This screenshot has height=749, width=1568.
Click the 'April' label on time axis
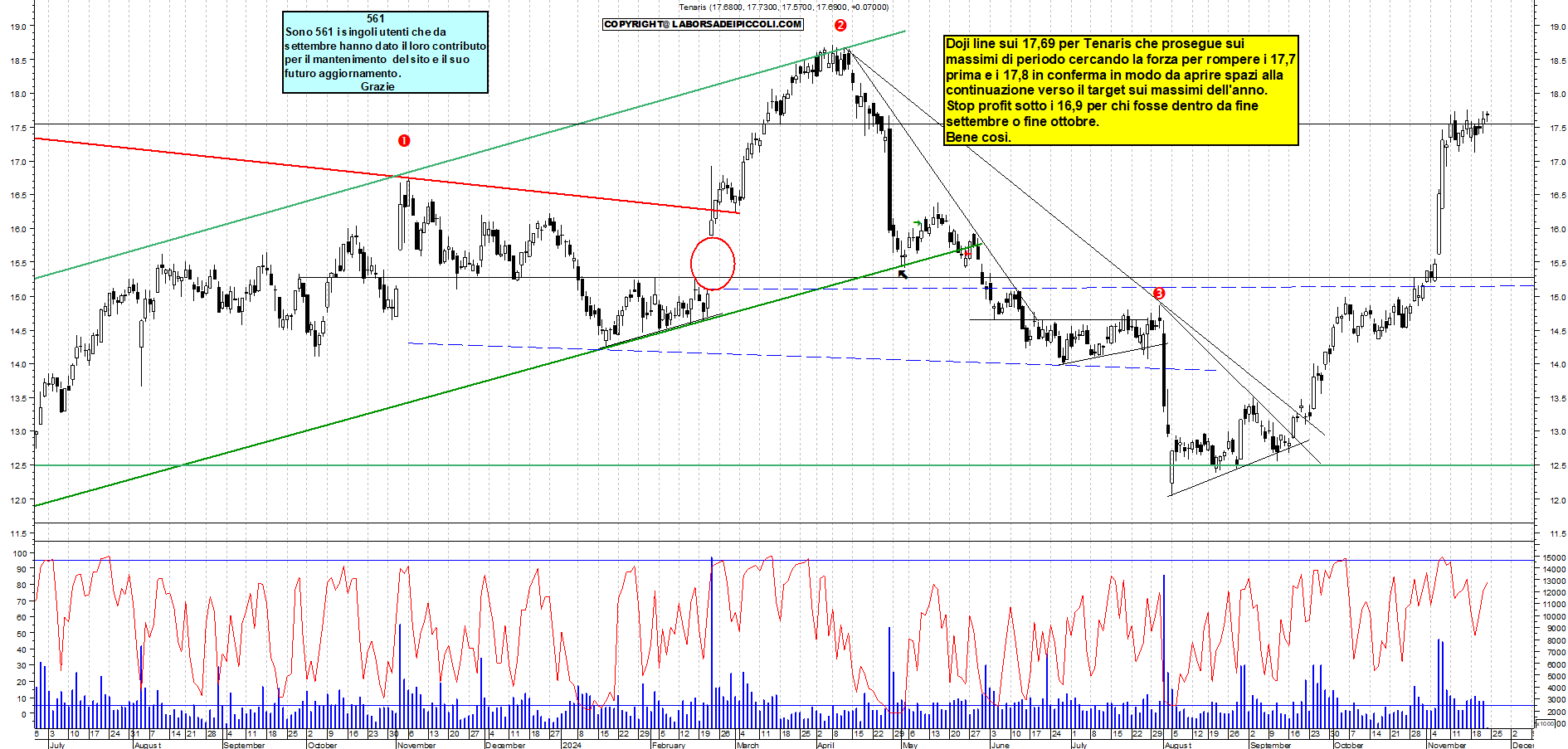[825, 745]
